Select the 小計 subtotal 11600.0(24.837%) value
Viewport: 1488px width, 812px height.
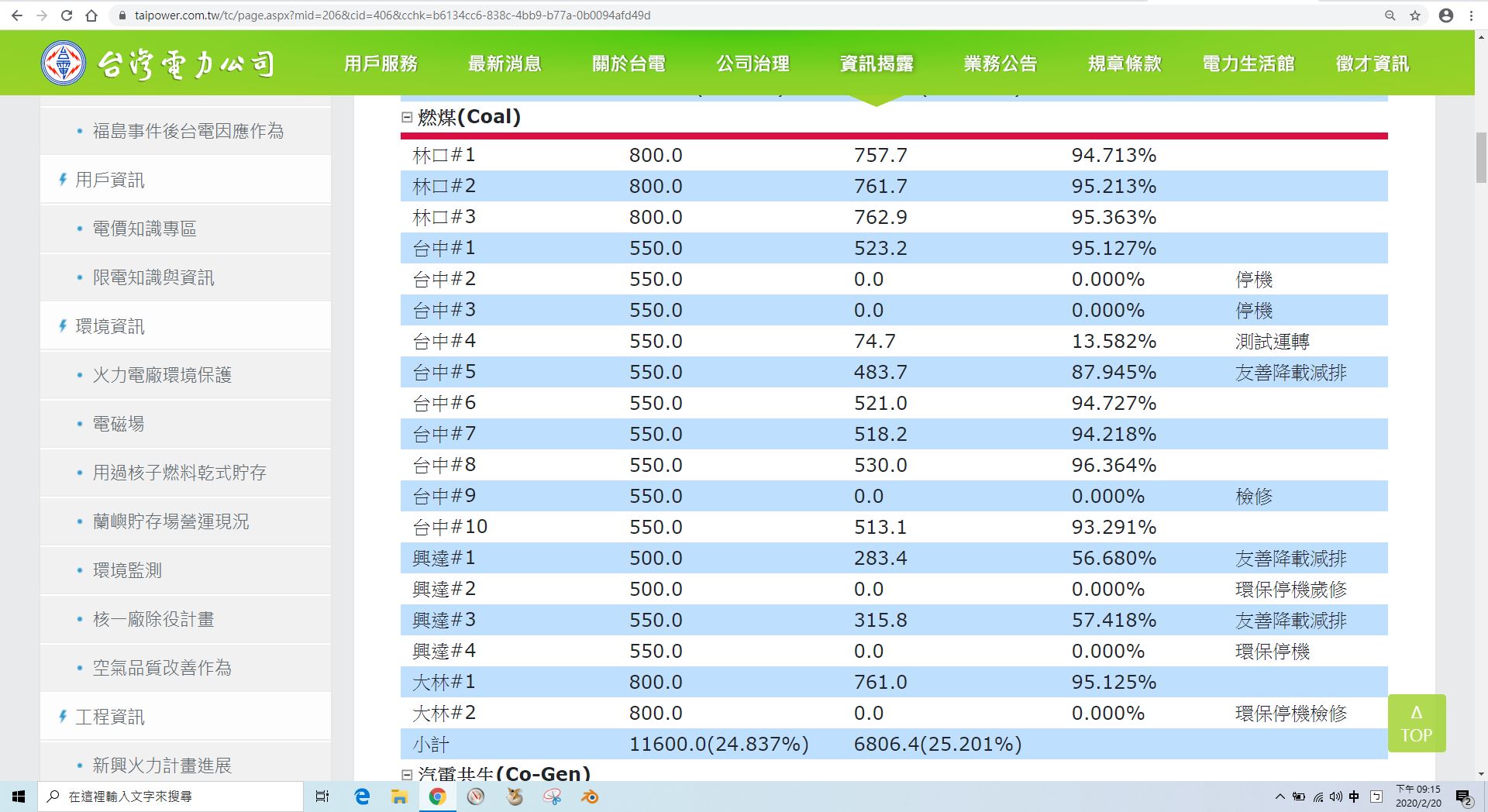718,744
